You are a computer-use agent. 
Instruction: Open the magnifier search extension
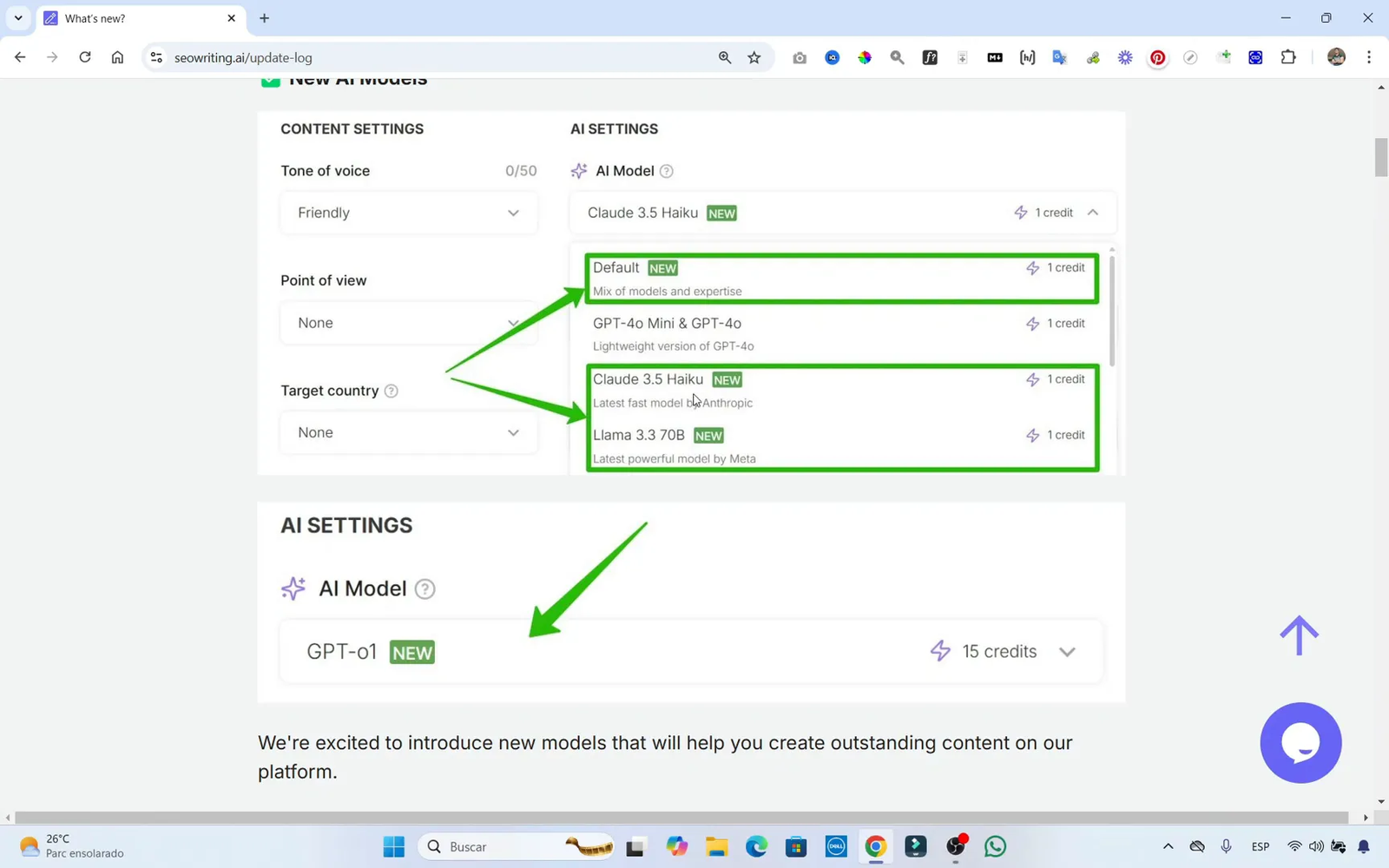pyautogui.click(x=897, y=57)
